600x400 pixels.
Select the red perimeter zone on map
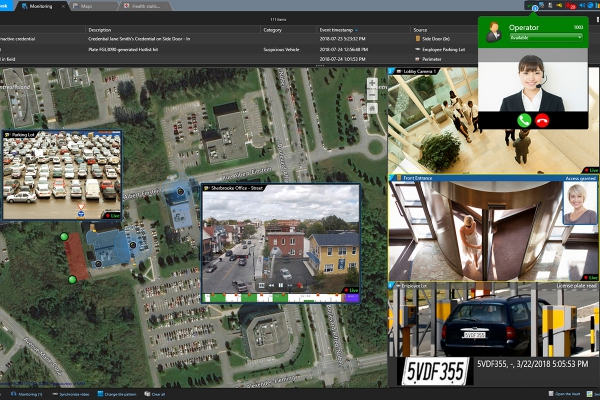[x=76, y=256]
